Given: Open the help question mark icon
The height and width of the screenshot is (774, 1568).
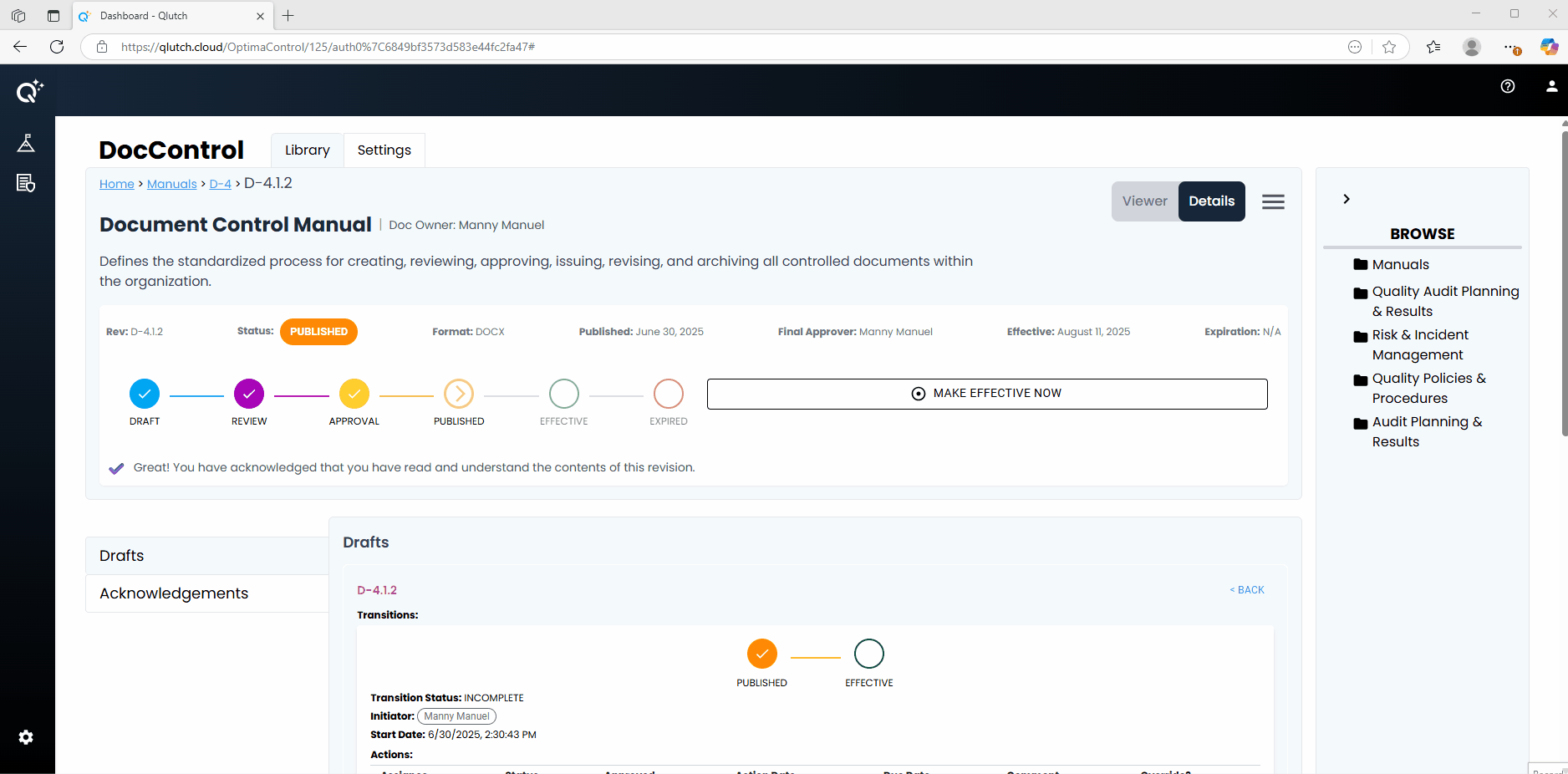Looking at the screenshot, I should pos(1508,86).
